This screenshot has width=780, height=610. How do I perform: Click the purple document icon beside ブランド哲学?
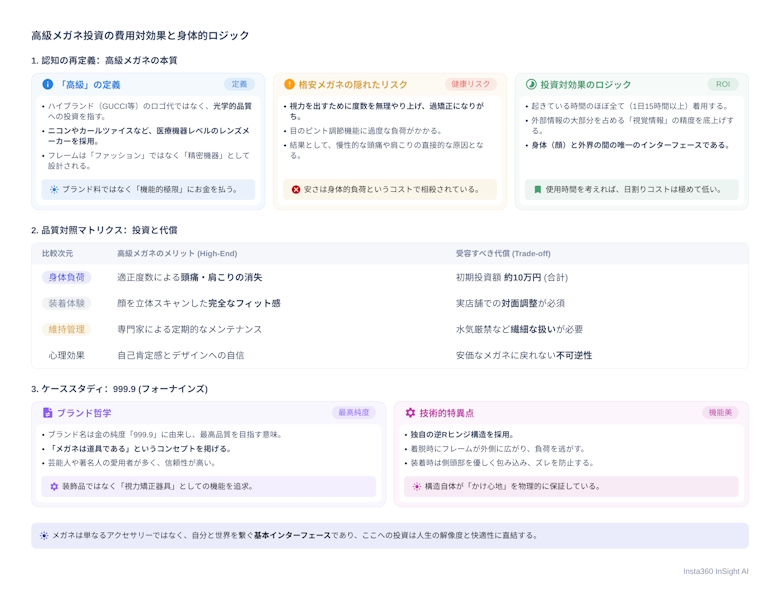pyautogui.click(x=48, y=413)
